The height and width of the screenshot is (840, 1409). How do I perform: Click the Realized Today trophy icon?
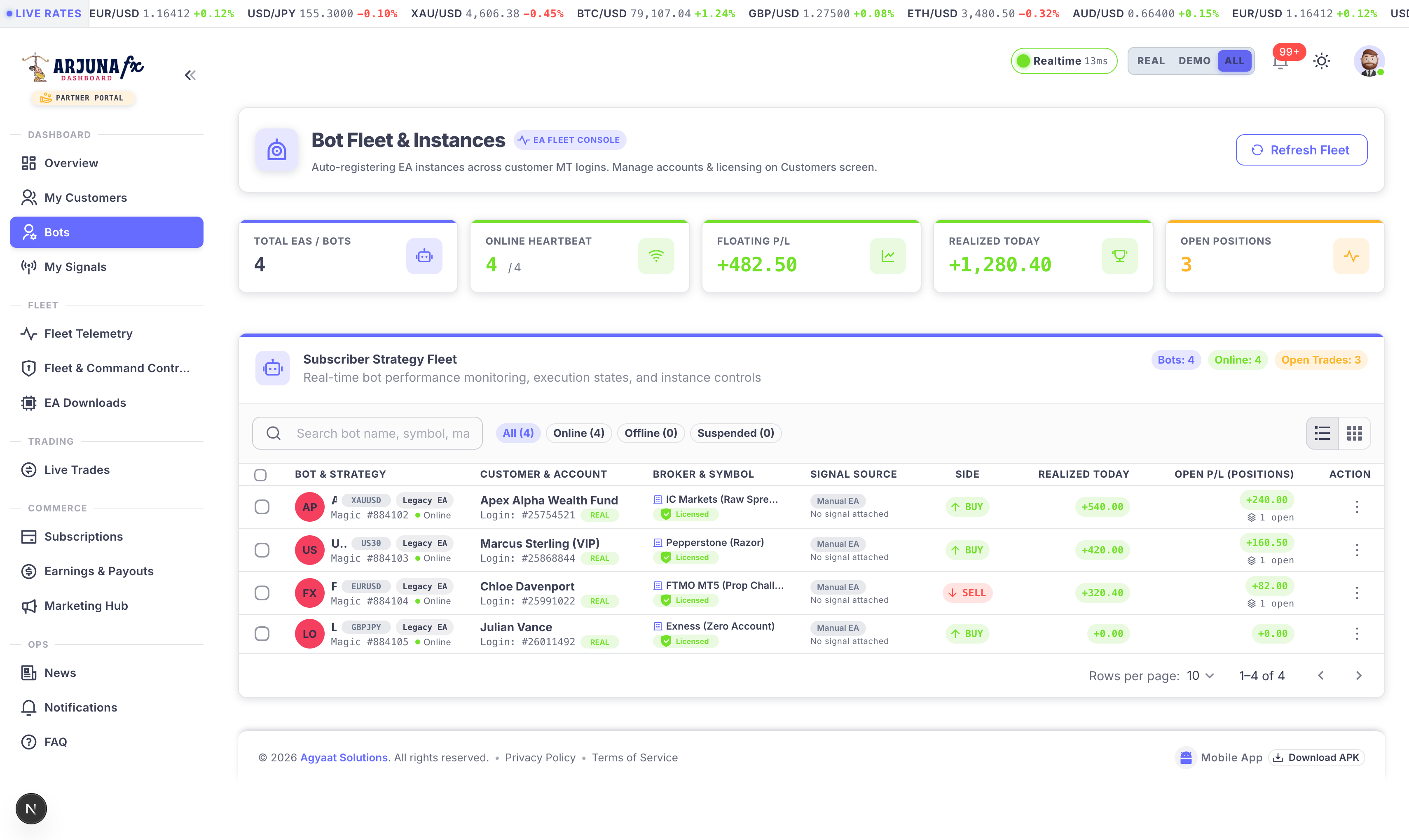point(1120,257)
